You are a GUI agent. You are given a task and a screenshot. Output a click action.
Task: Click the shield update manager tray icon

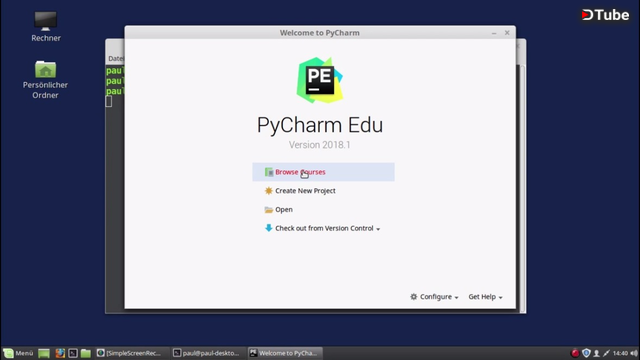pyautogui.click(x=586, y=353)
